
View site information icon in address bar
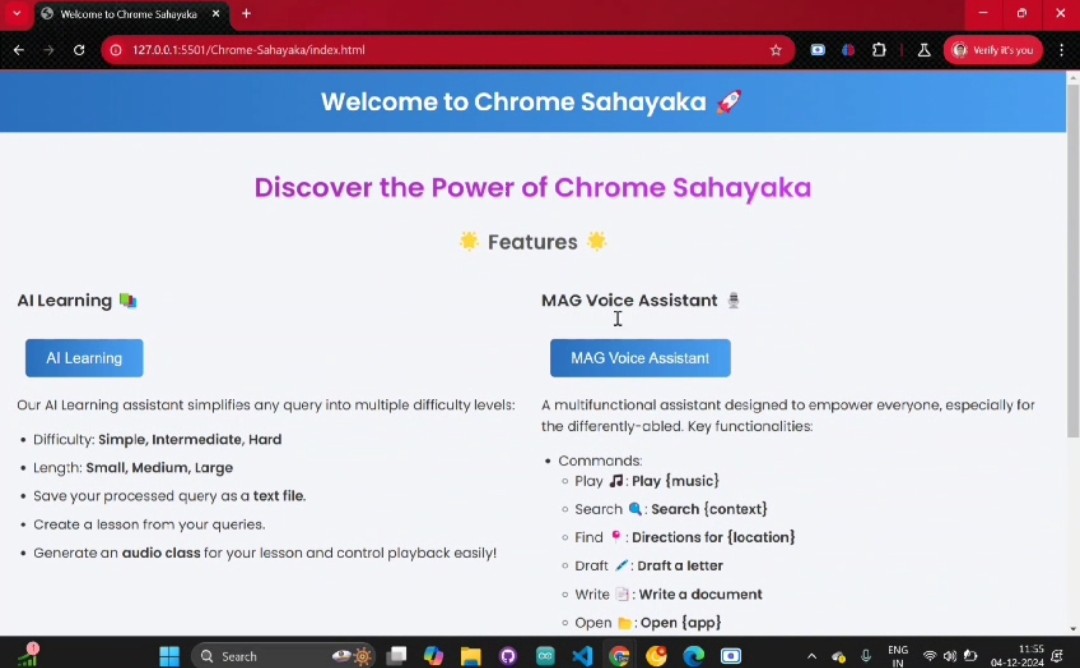coord(116,50)
